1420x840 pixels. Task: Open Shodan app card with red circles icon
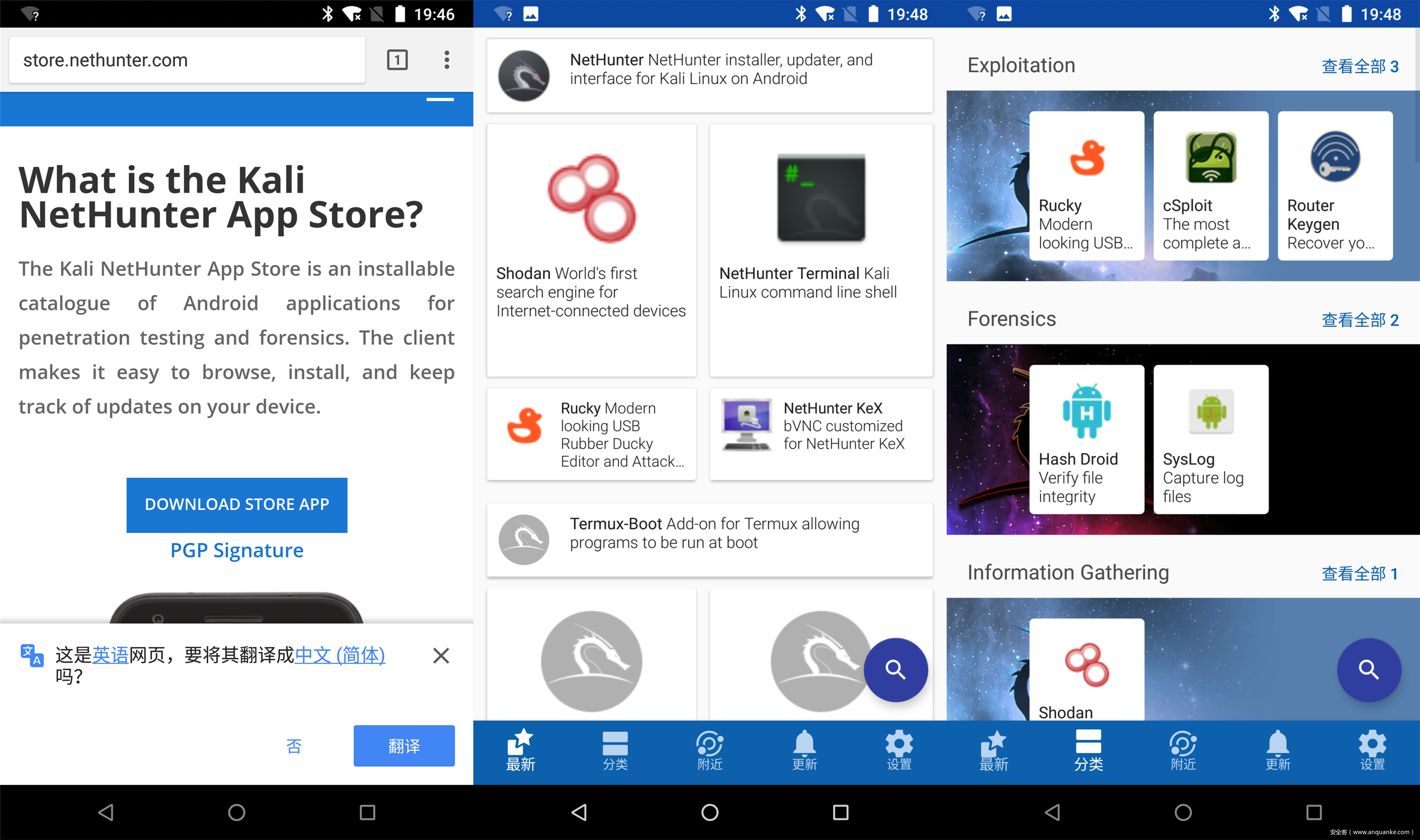(x=591, y=250)
